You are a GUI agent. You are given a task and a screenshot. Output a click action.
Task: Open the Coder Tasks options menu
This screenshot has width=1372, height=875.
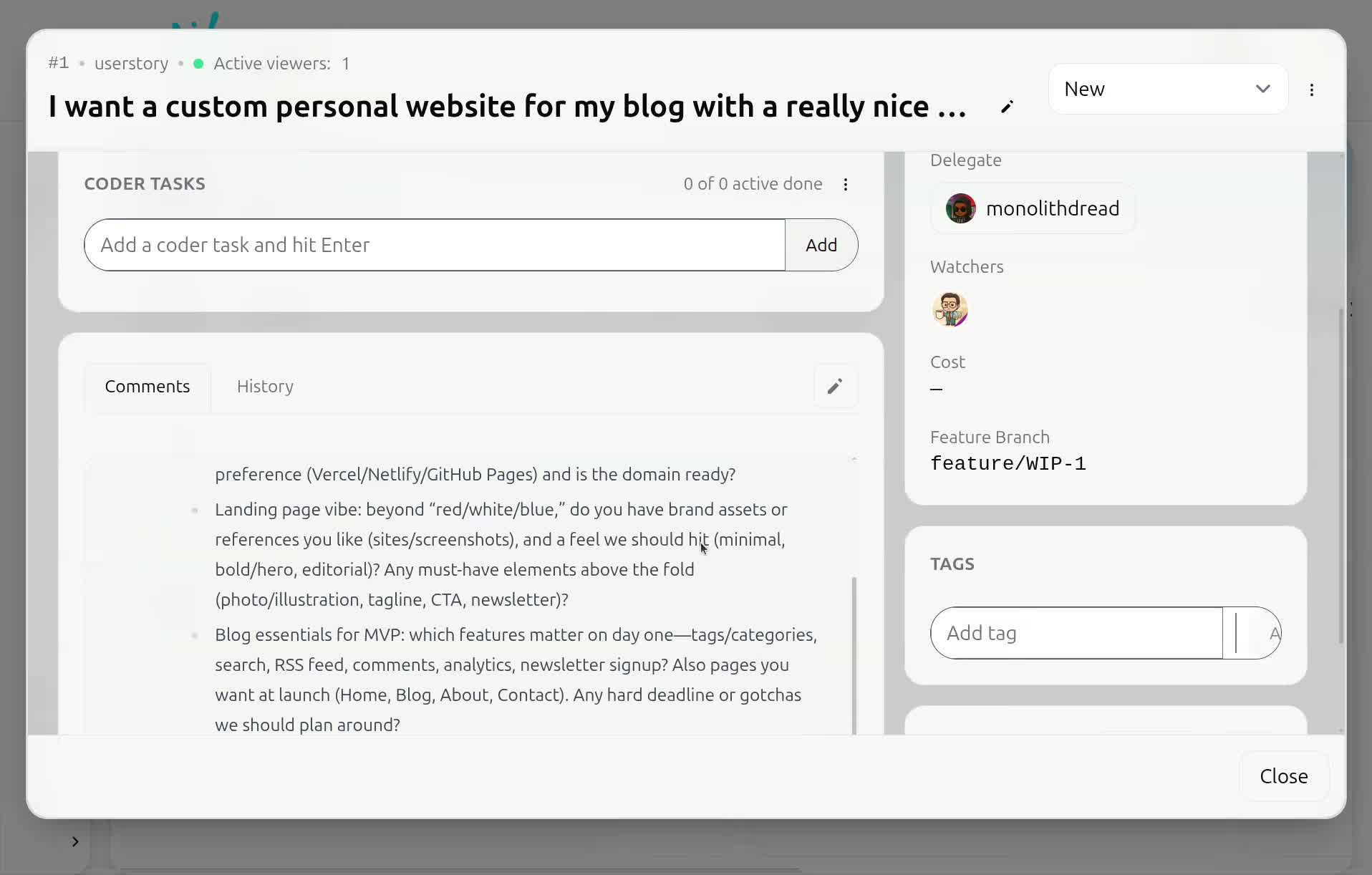(x=845, y=184)
